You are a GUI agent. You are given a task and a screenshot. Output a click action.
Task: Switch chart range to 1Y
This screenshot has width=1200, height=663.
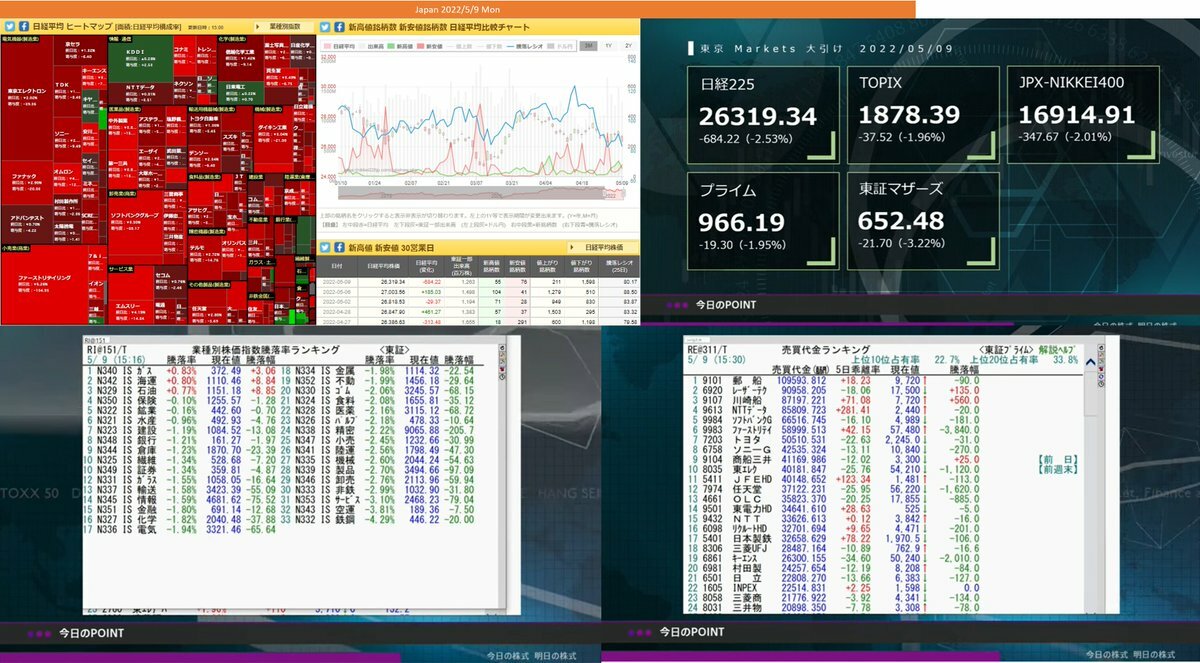(x=608, y=46)
